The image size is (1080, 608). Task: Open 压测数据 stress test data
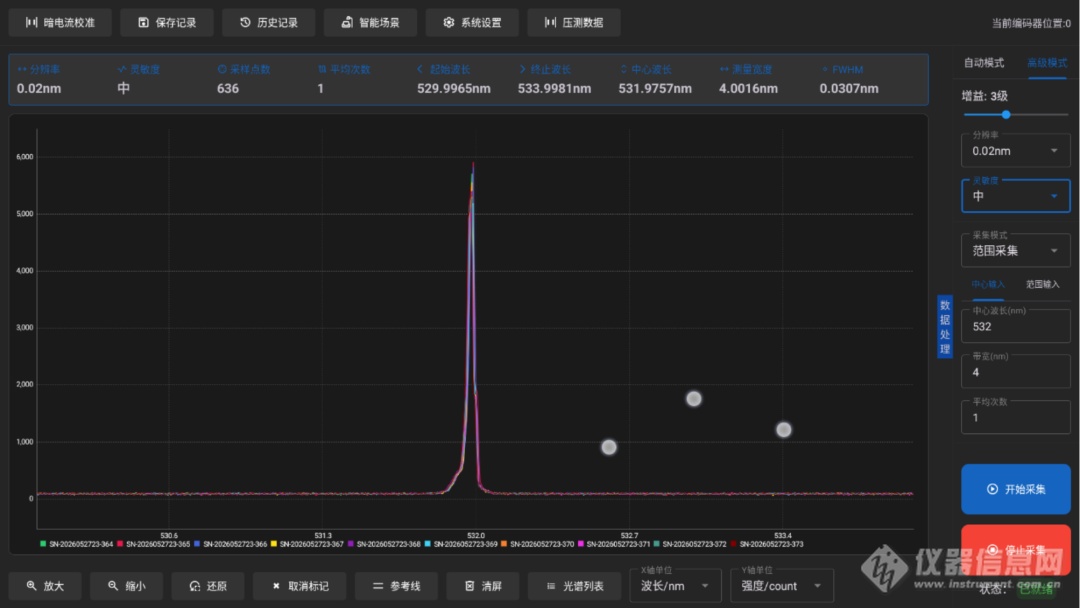574,23
